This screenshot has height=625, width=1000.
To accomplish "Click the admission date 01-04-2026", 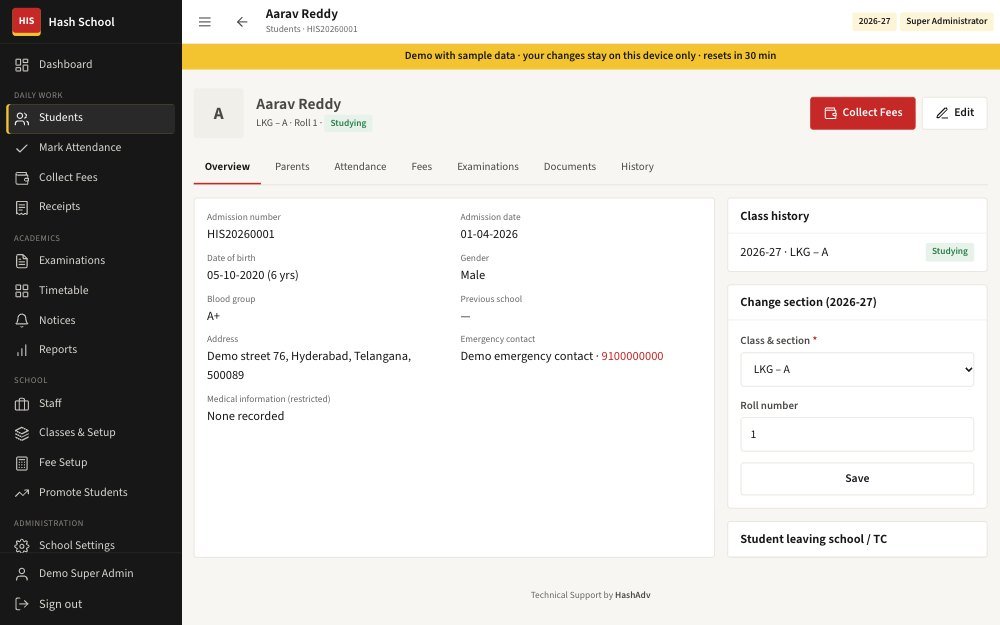I will click(x=489, y=234).
